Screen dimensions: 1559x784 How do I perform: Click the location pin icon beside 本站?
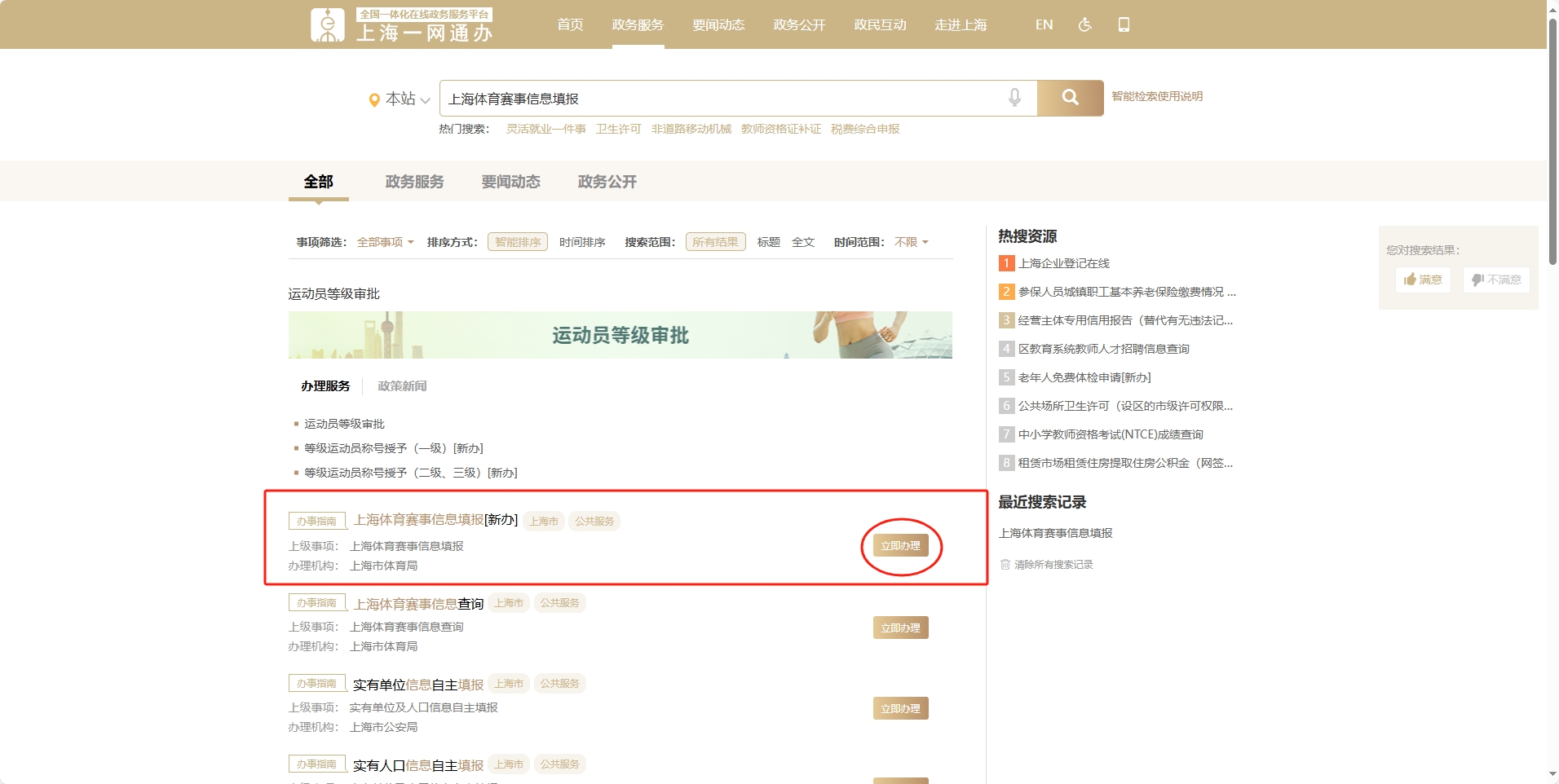point(374,99)
